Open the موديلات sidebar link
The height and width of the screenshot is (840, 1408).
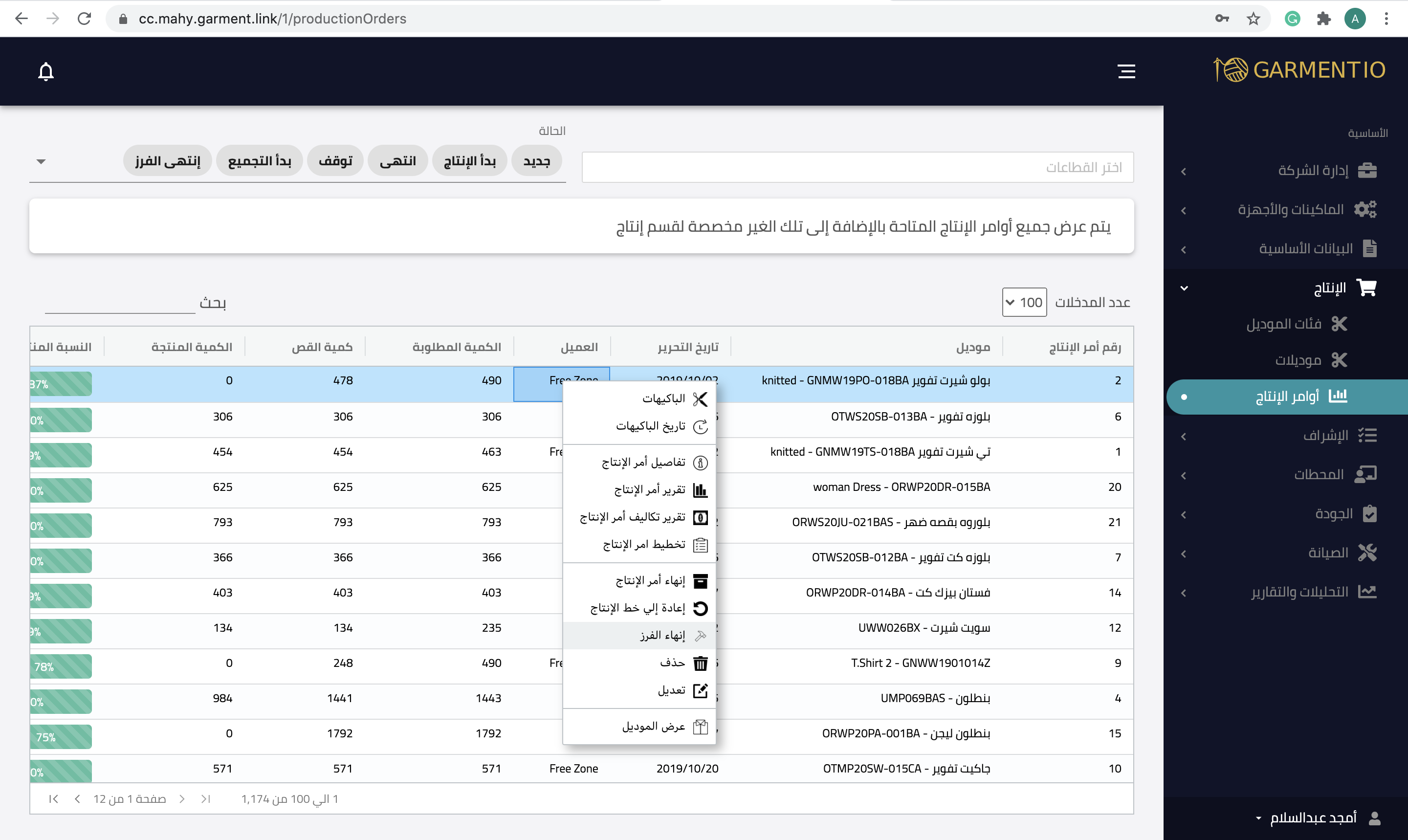tap(1298, 360)
